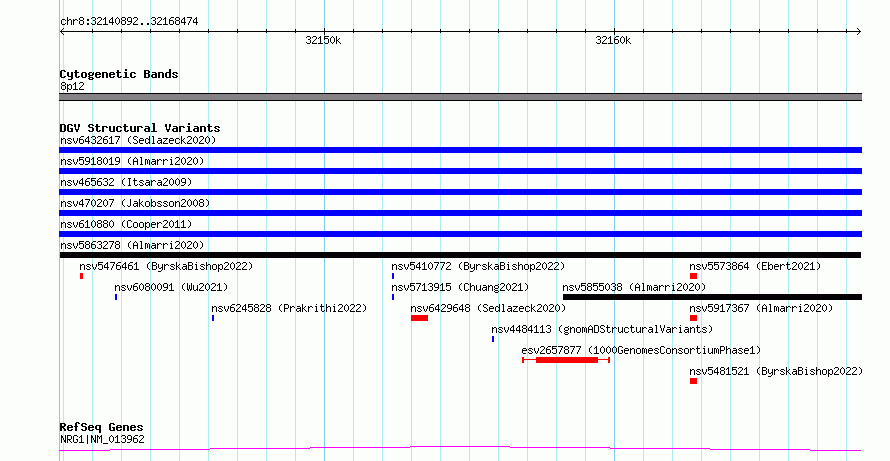
Task: Click nsv5573864 (Ebert2021) label
Action: point(755,266)
